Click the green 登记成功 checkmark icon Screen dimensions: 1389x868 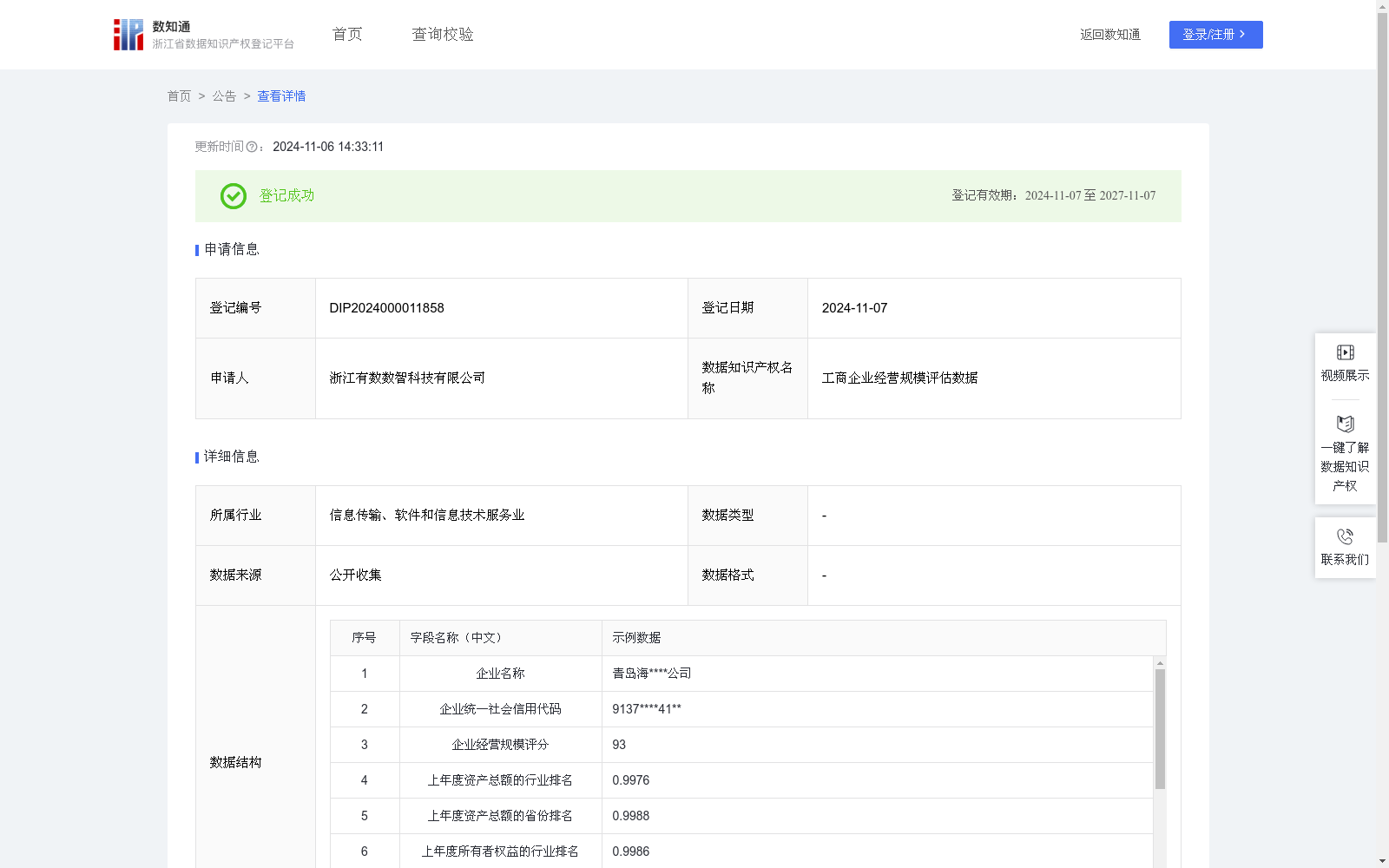pyautogui.click(x=232, y=196)
